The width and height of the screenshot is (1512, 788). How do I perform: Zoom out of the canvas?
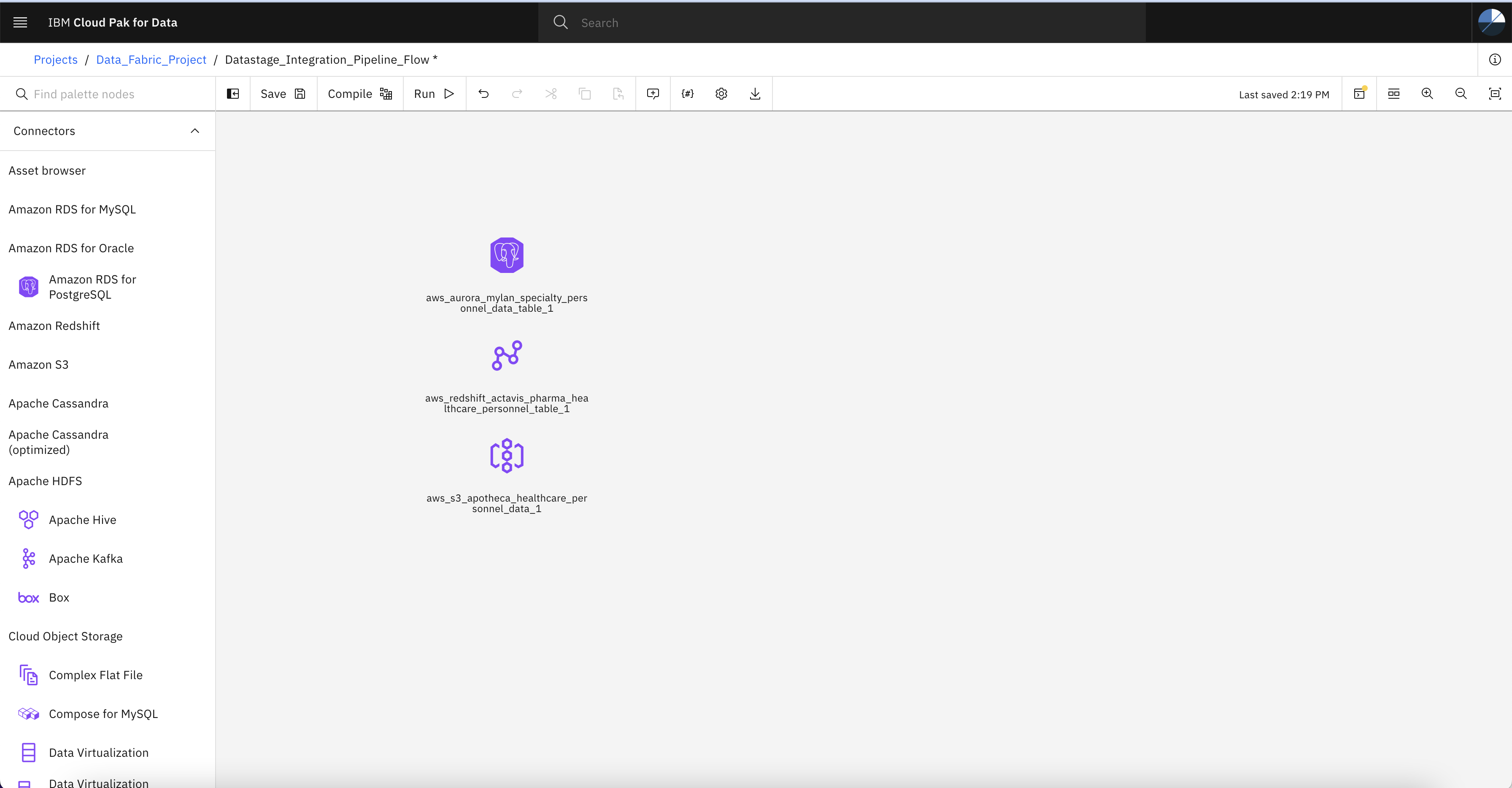1461,94
